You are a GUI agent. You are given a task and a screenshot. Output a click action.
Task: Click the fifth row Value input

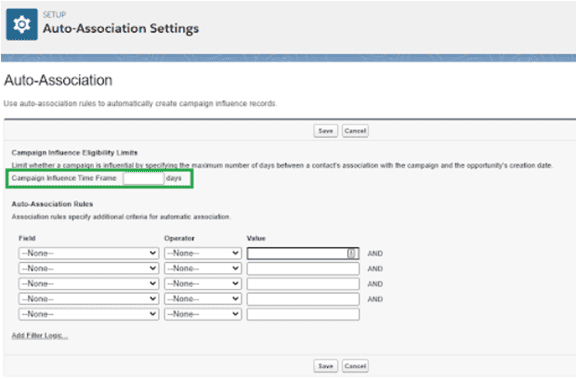click(303, 314)
